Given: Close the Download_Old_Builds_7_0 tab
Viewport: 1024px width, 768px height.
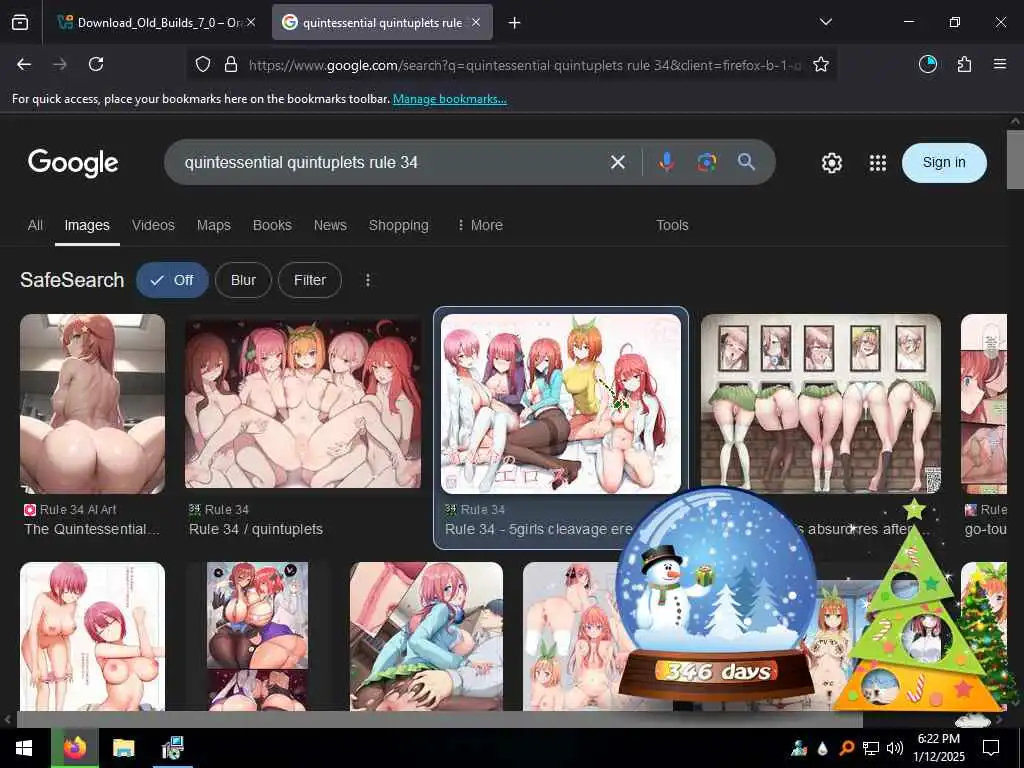Looking at the screenshot, I should pos(251,23).
